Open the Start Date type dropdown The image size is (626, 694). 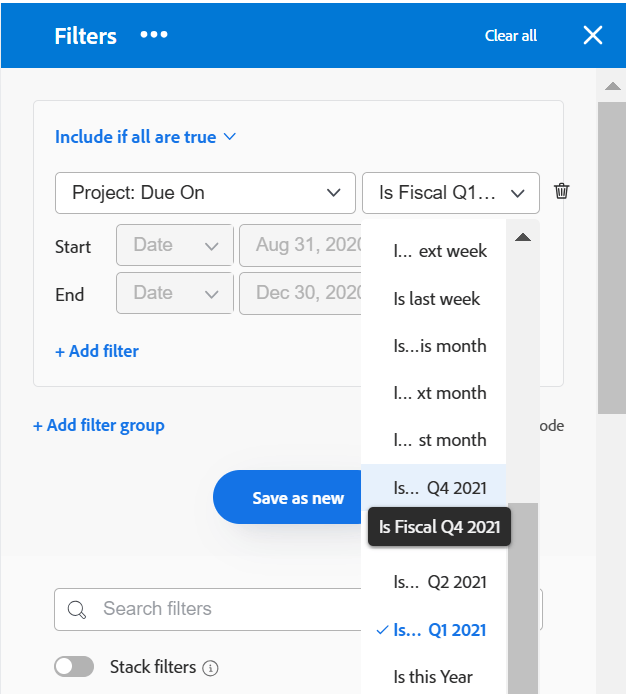point(175,245)
